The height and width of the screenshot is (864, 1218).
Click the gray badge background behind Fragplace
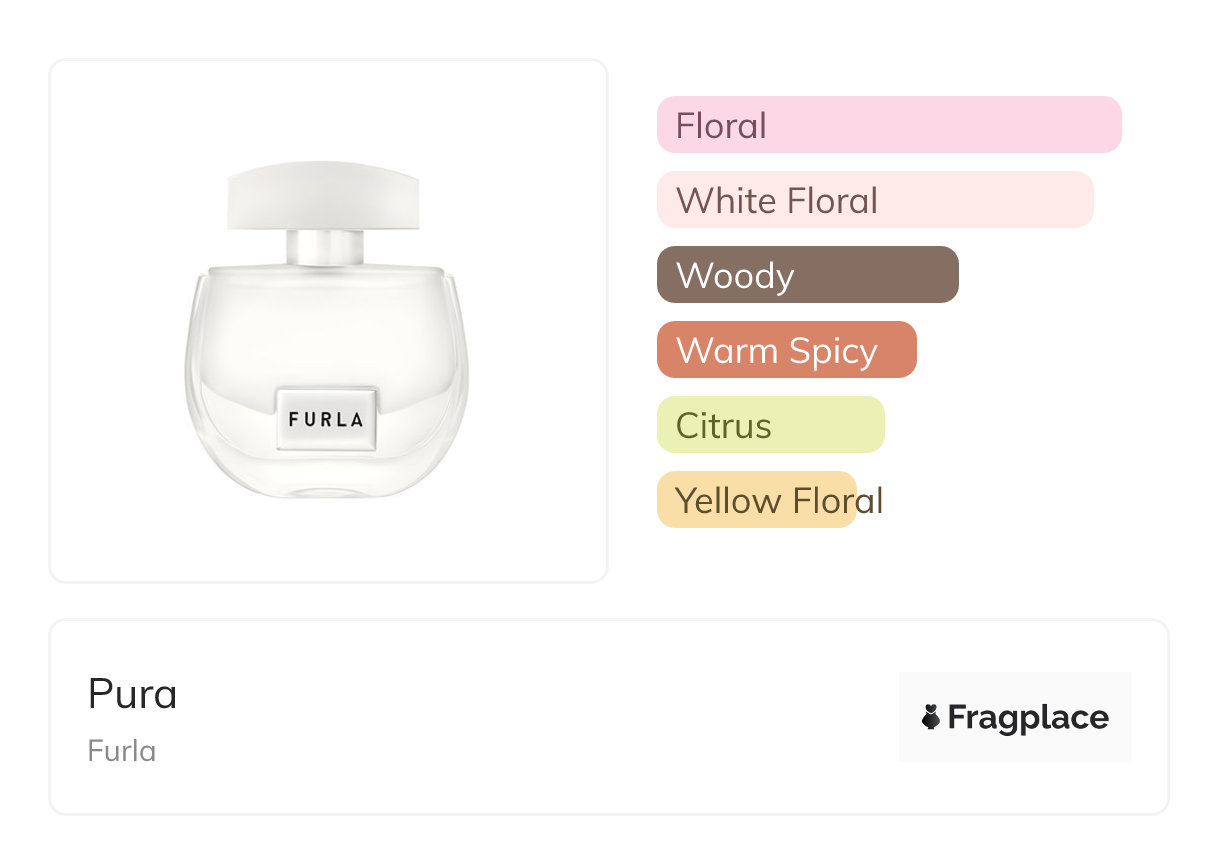pos(1014,687)
